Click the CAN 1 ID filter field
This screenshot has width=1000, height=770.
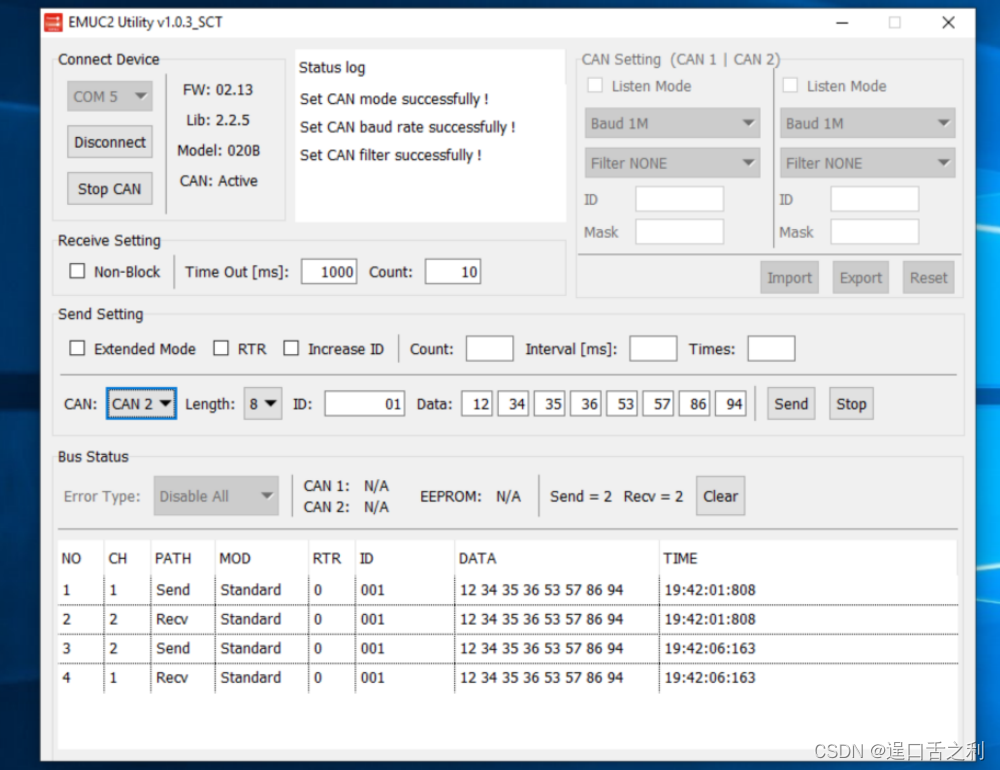click(679, 199)
